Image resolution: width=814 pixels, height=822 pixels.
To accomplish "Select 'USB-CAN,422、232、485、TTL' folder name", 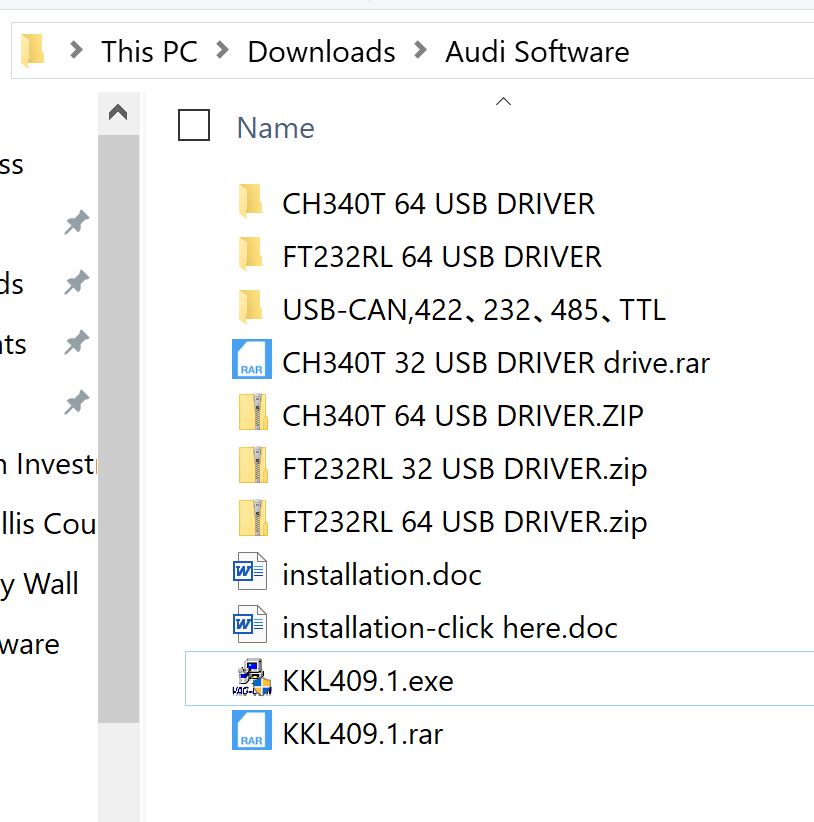I will 474,309.
